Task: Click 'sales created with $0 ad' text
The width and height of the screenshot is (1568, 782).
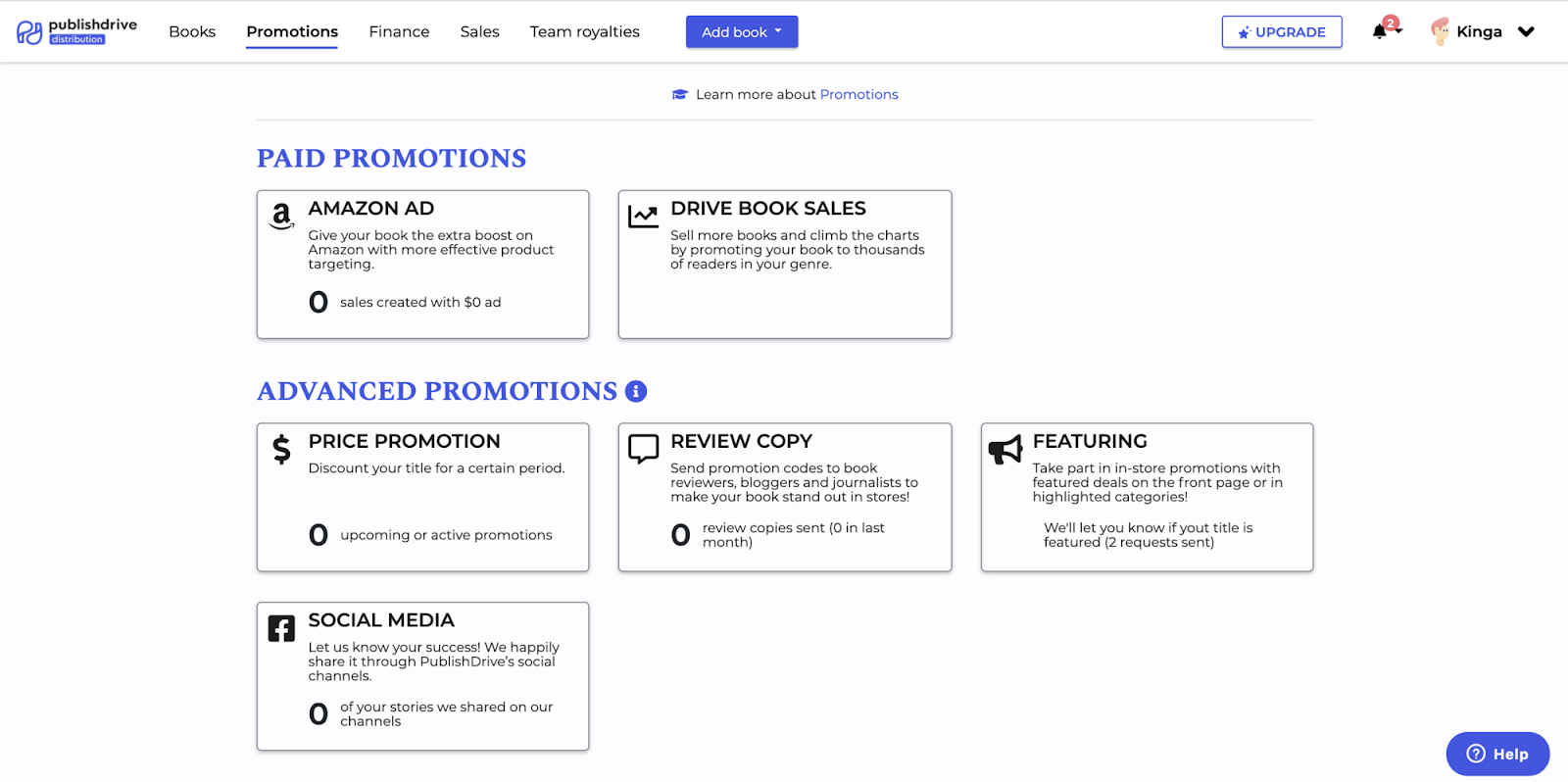Action: (420, 302)
